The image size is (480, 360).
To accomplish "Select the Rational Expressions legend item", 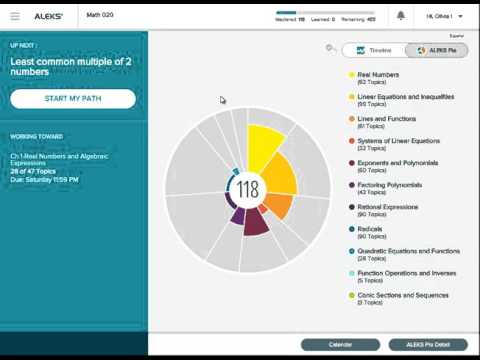I will pos(383,210).
